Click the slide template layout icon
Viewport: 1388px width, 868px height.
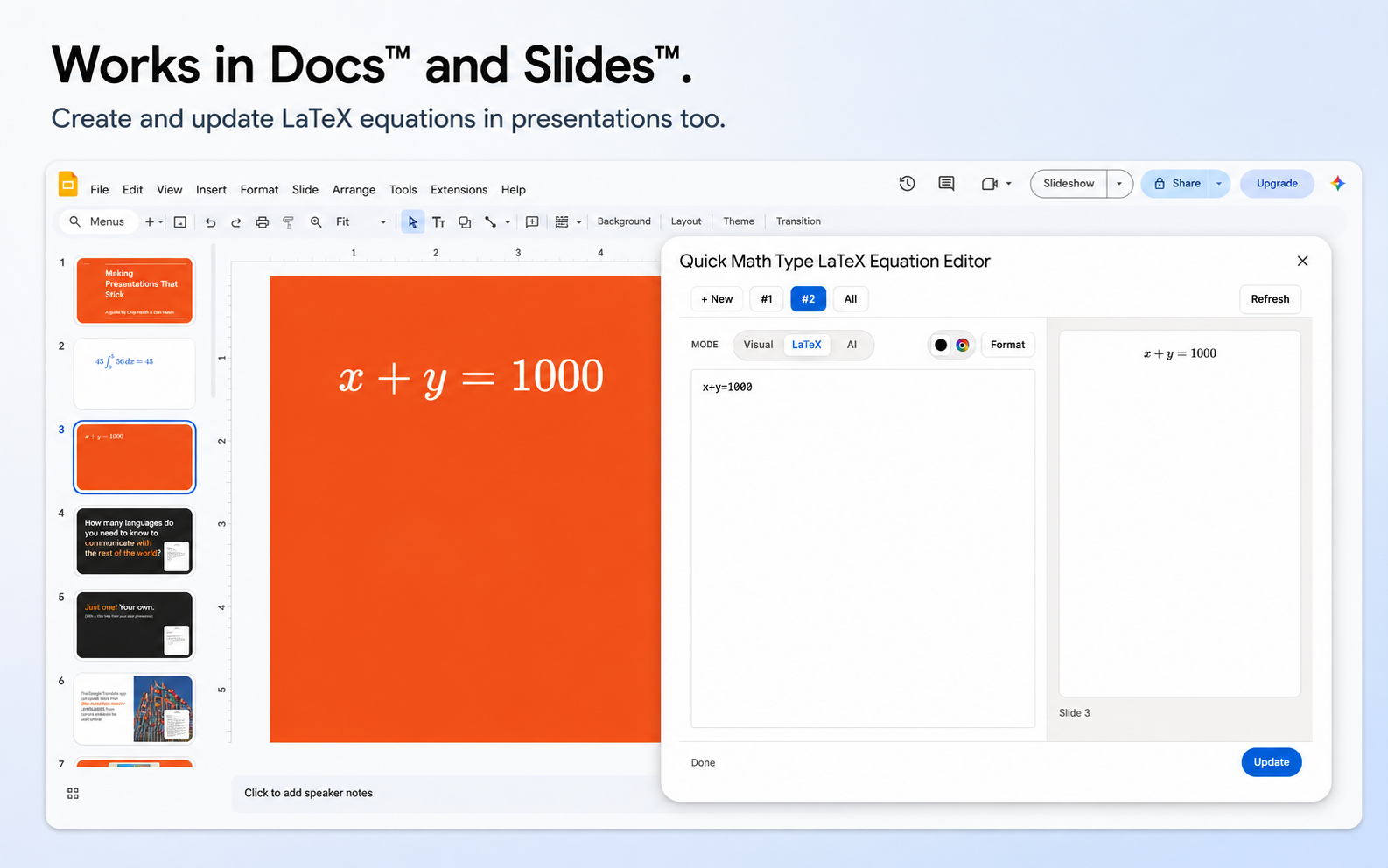[179, 222]
